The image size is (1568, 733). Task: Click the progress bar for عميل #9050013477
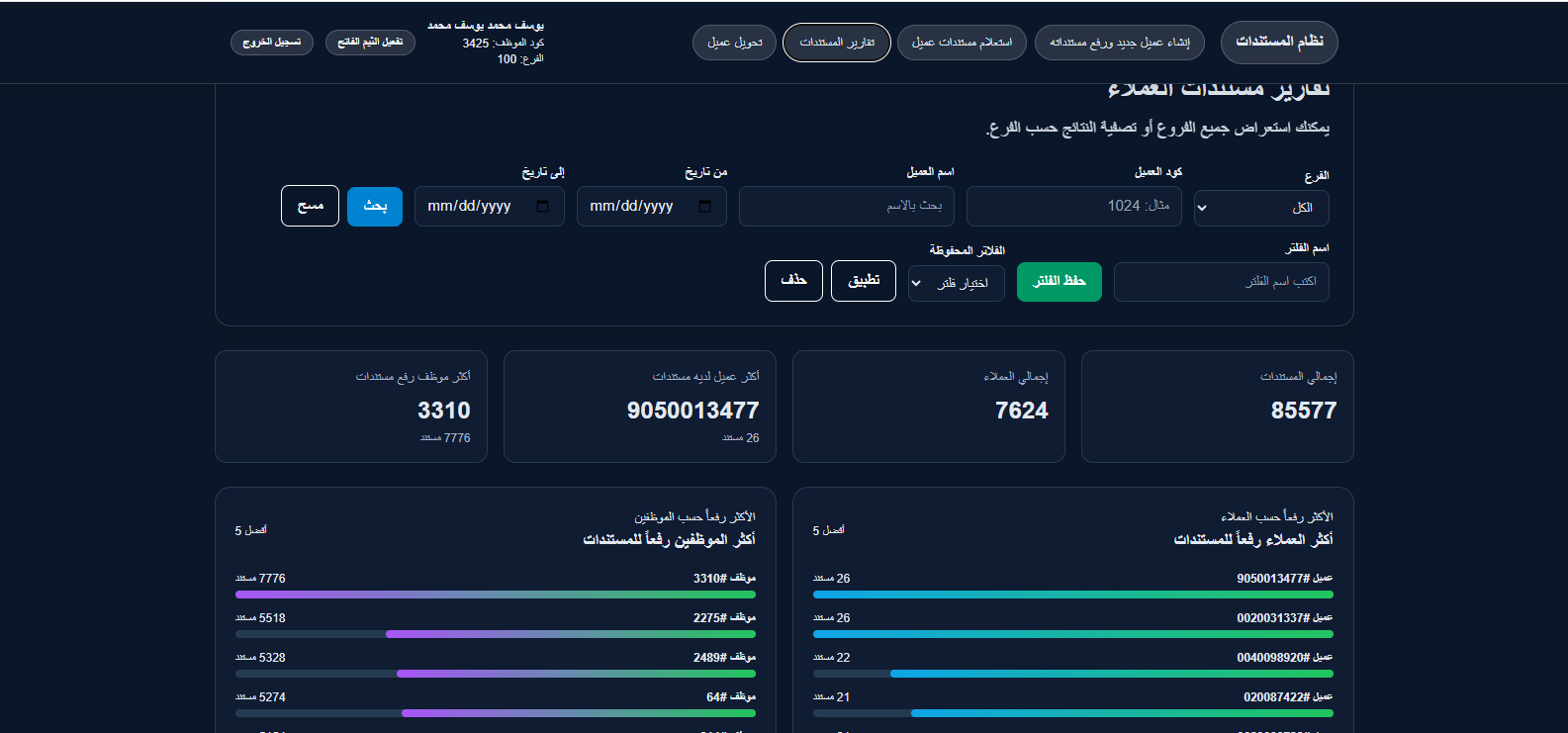(1073, 595)
